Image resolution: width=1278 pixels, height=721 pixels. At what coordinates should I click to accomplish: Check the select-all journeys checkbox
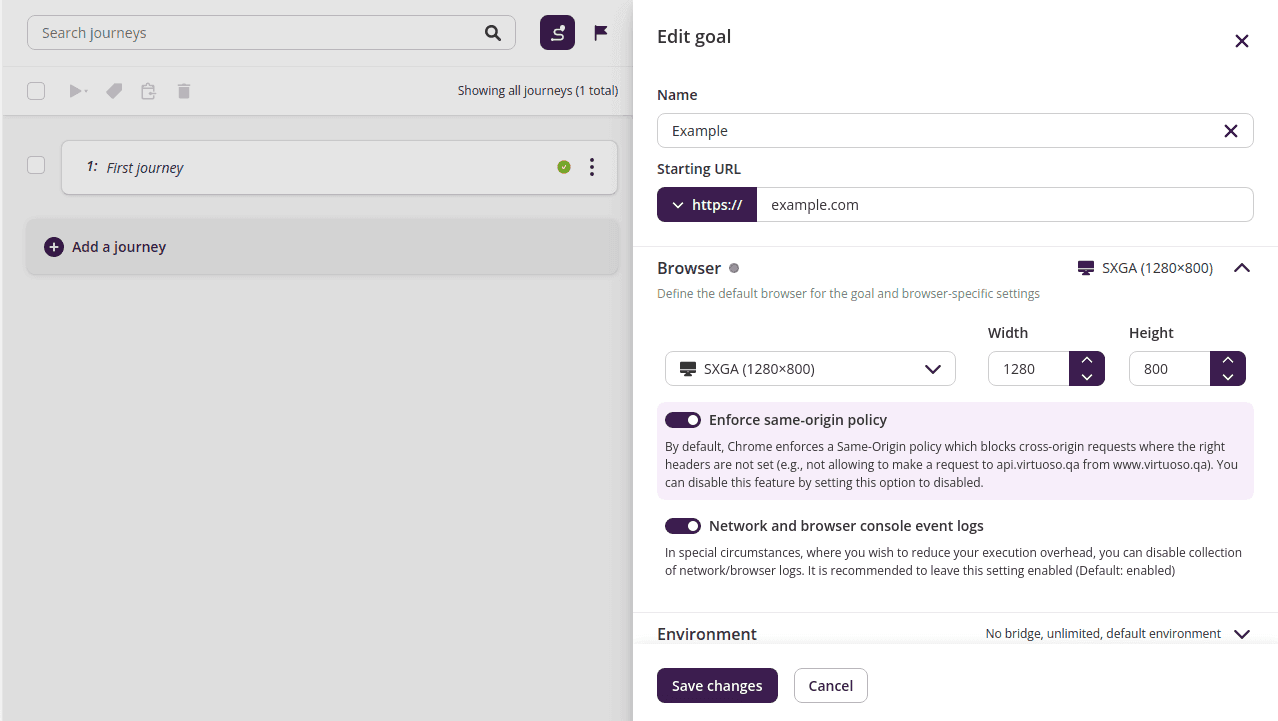(x=35, y=91)
